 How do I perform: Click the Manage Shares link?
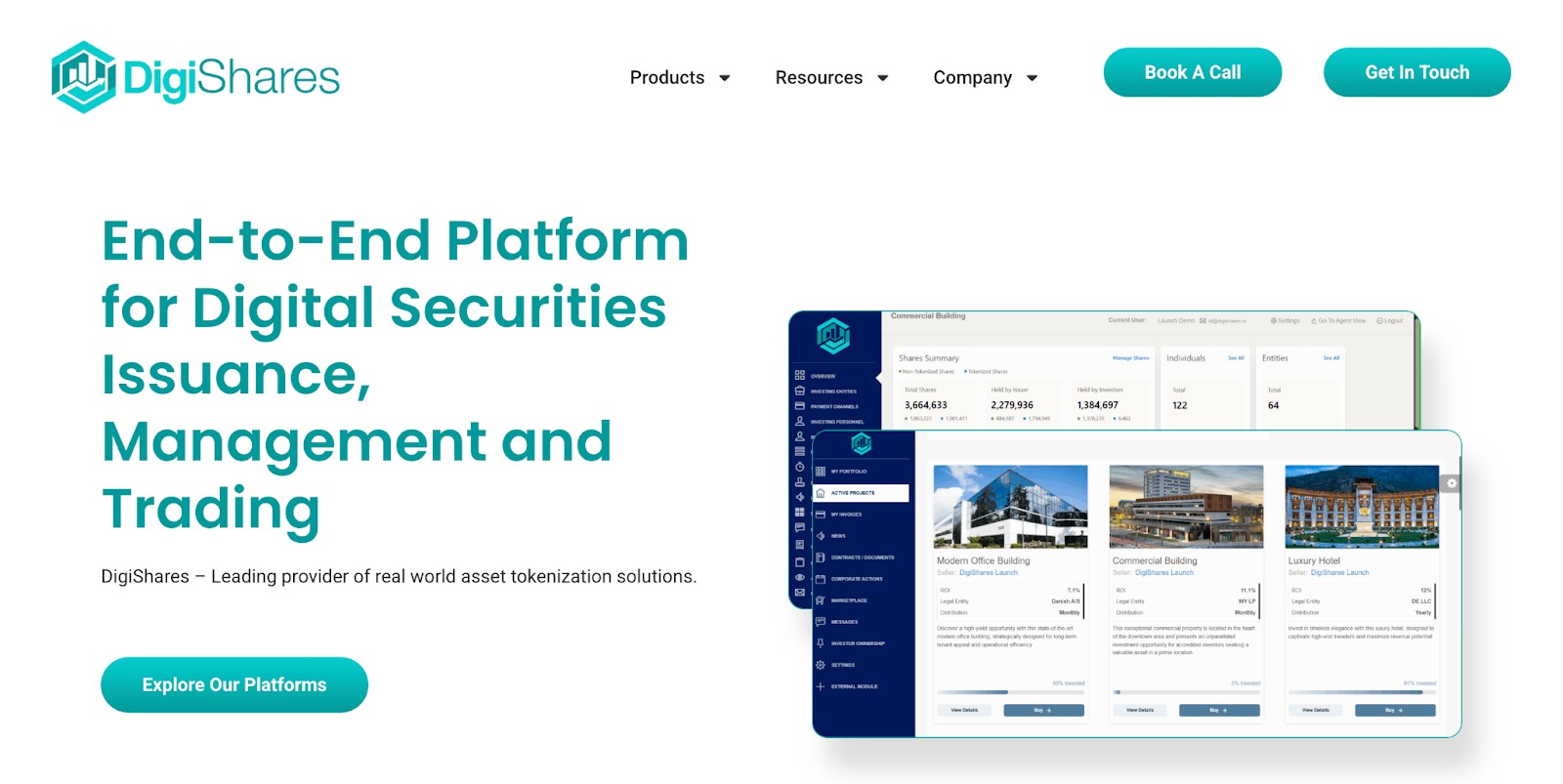click(1130, 358)
